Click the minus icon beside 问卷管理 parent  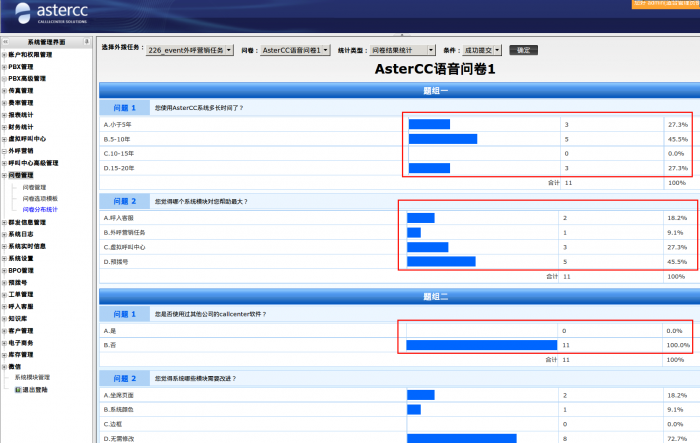(x=4, y=175)
